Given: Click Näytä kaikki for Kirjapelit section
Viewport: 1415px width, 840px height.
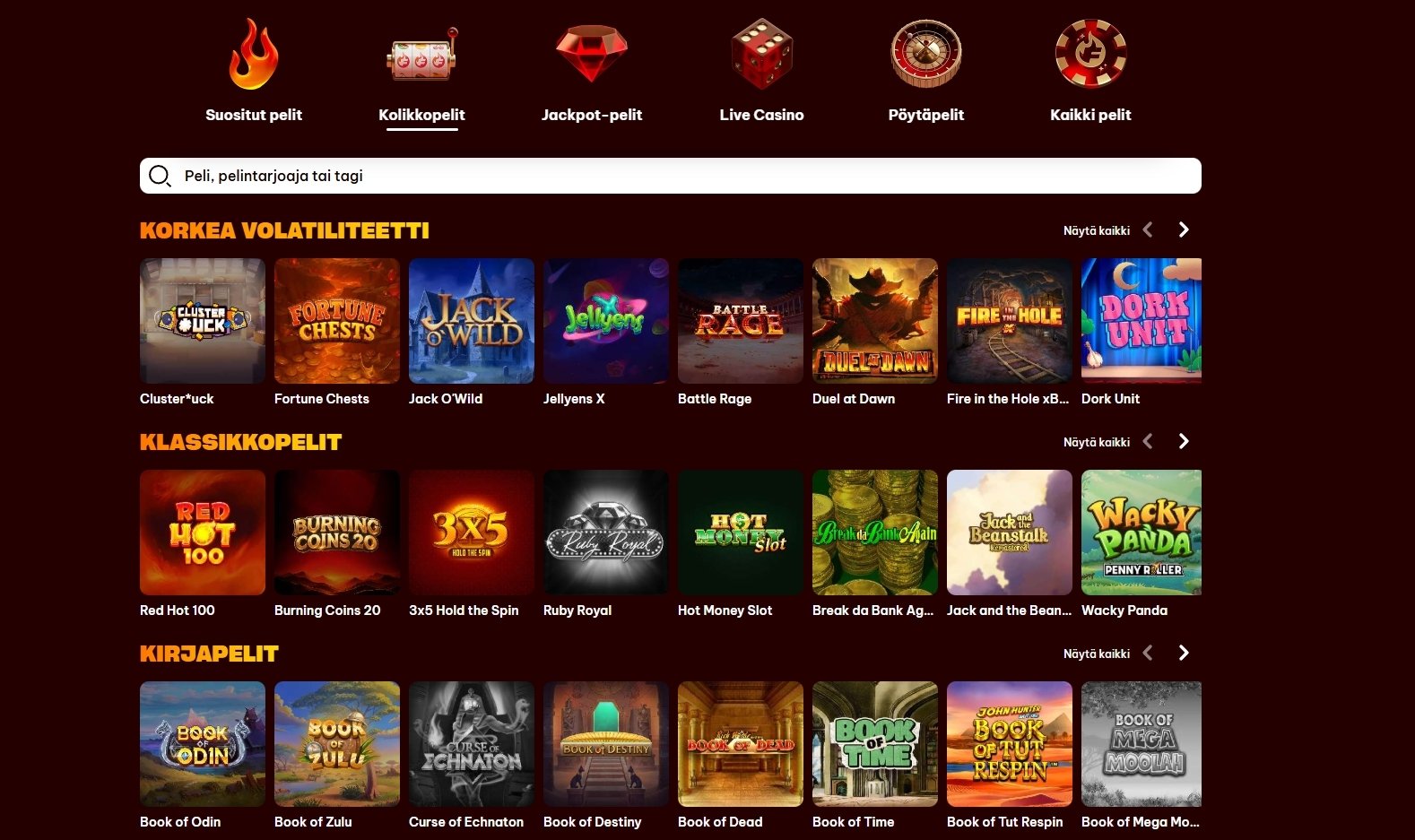Looking at the screenshot, I should [x=1096, y=654].
